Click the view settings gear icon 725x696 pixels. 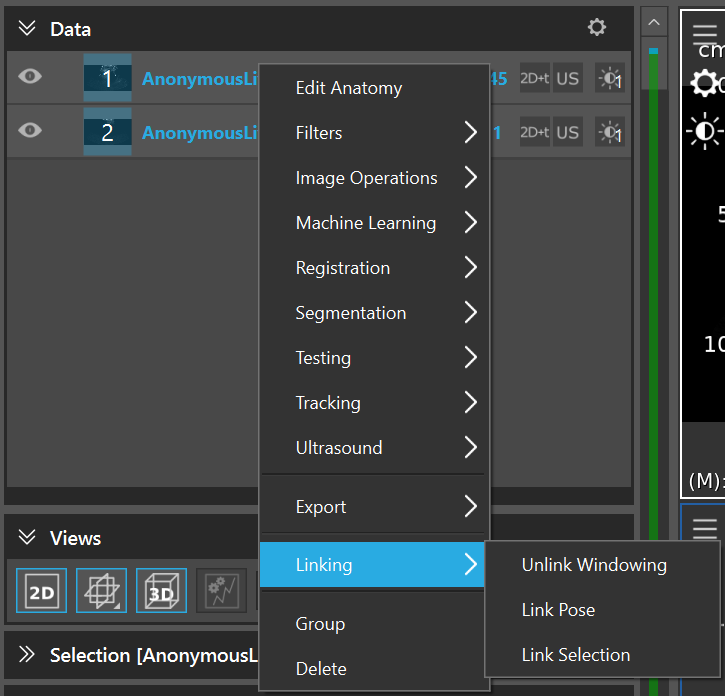coord(703,84)
